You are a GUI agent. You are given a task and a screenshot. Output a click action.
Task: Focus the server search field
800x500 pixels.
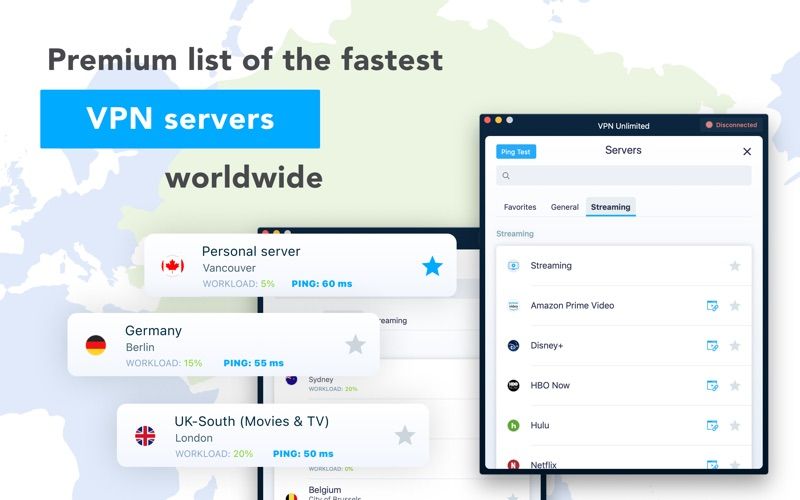(623, 176)
